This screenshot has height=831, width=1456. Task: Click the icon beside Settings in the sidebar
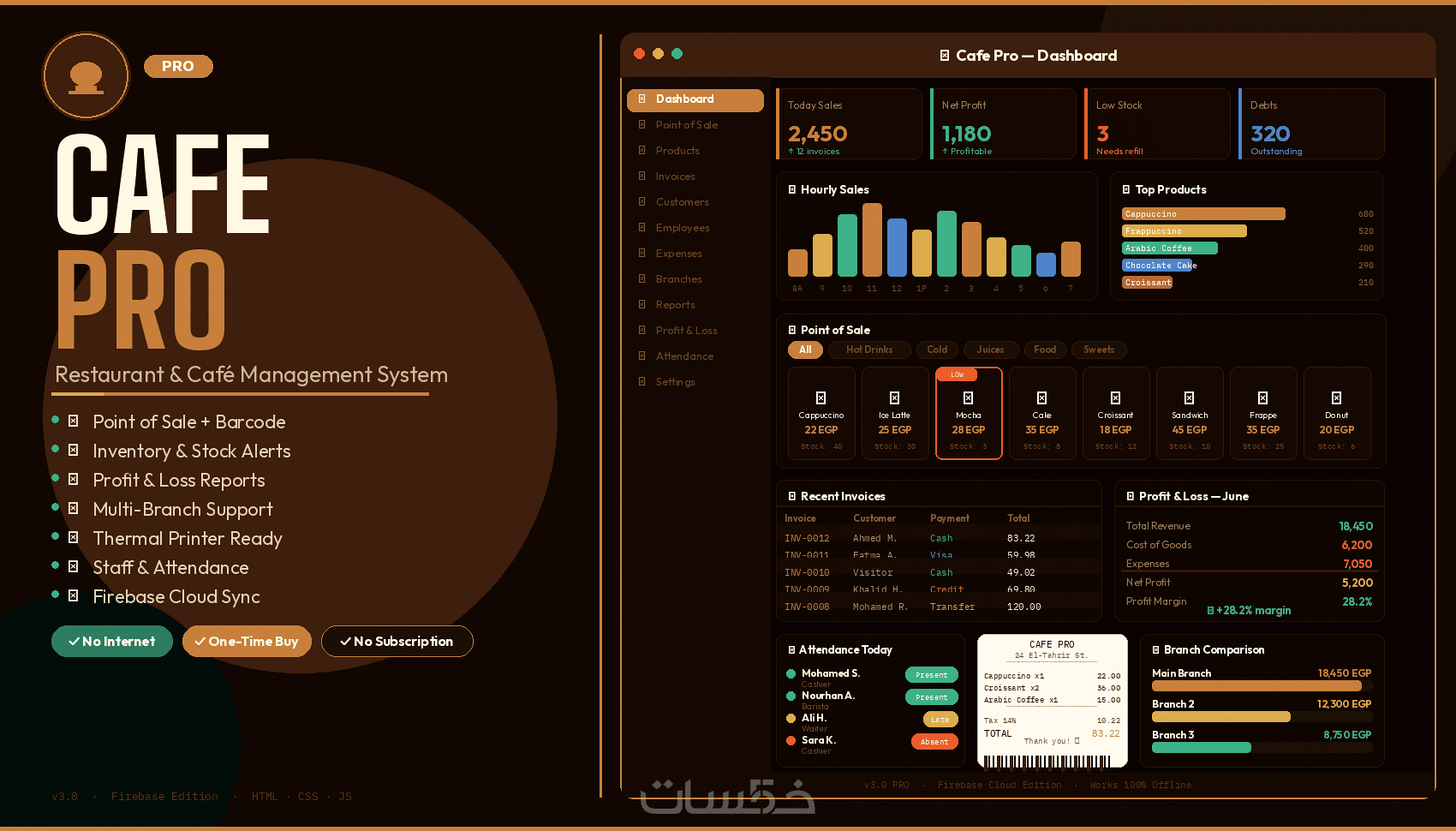coord(642,381)
